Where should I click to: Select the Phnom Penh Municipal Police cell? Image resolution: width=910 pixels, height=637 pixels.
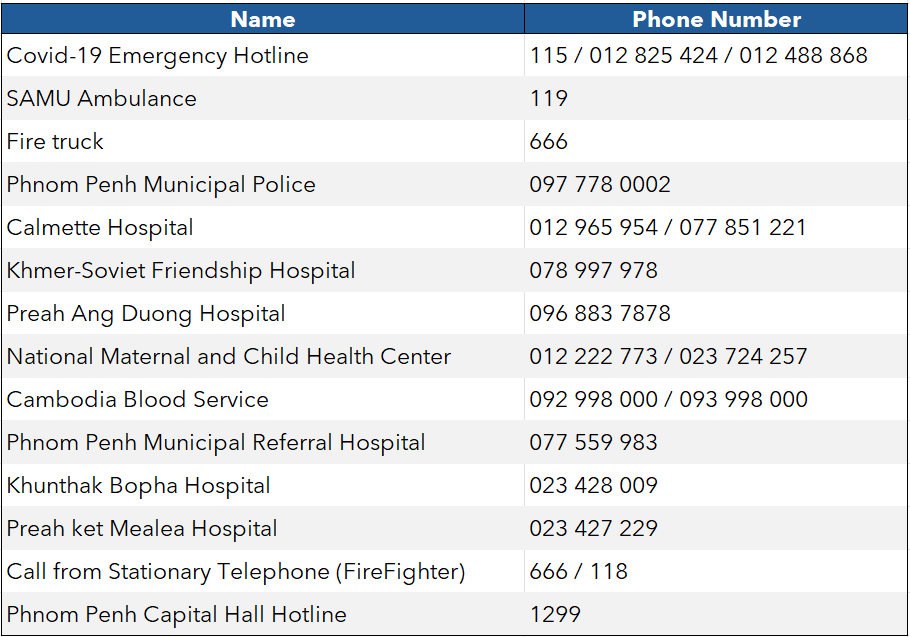click(161, 185)
